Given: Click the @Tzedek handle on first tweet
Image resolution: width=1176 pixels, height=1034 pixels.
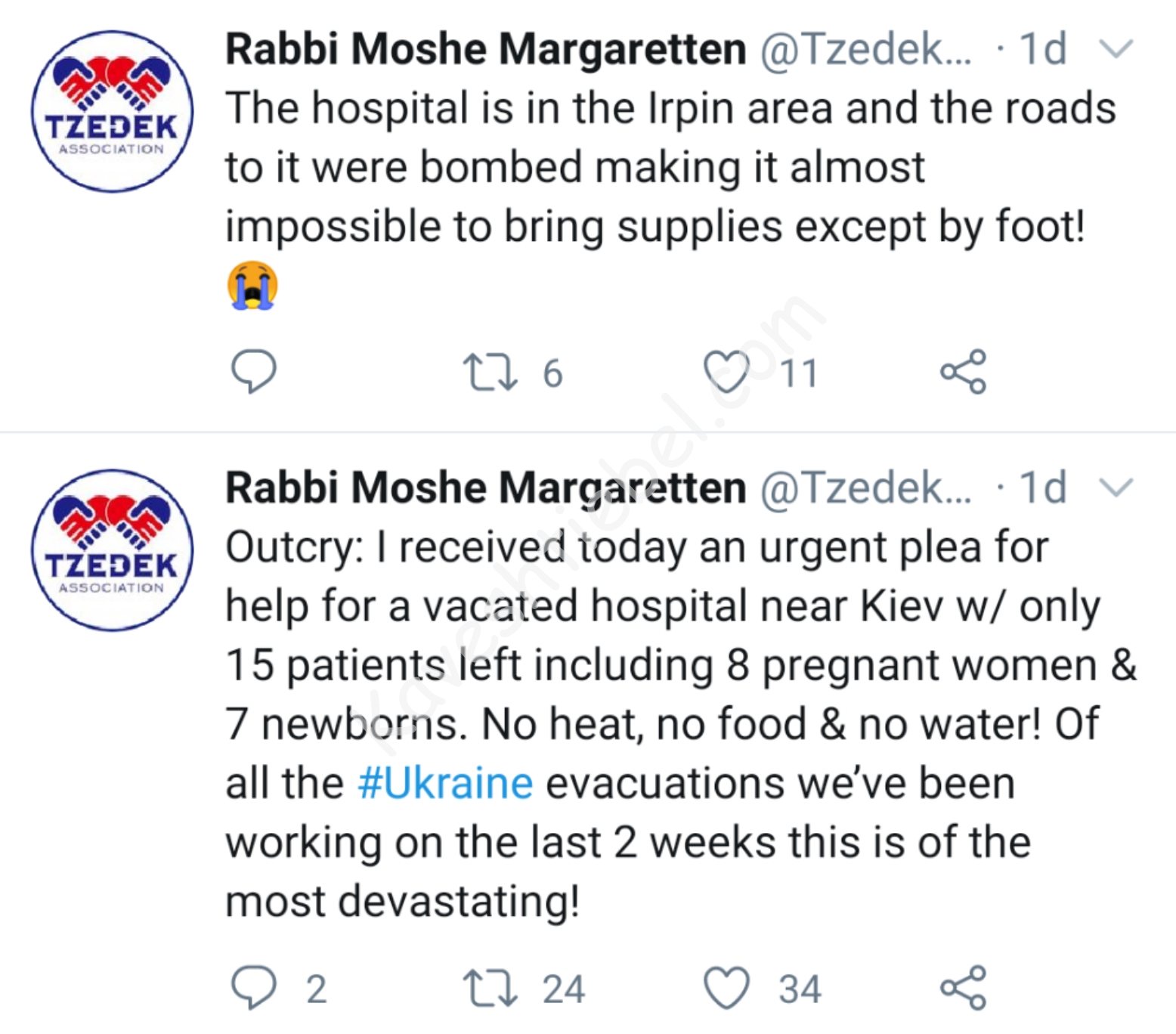Looking at the screenshot, I should pos(865,50).
